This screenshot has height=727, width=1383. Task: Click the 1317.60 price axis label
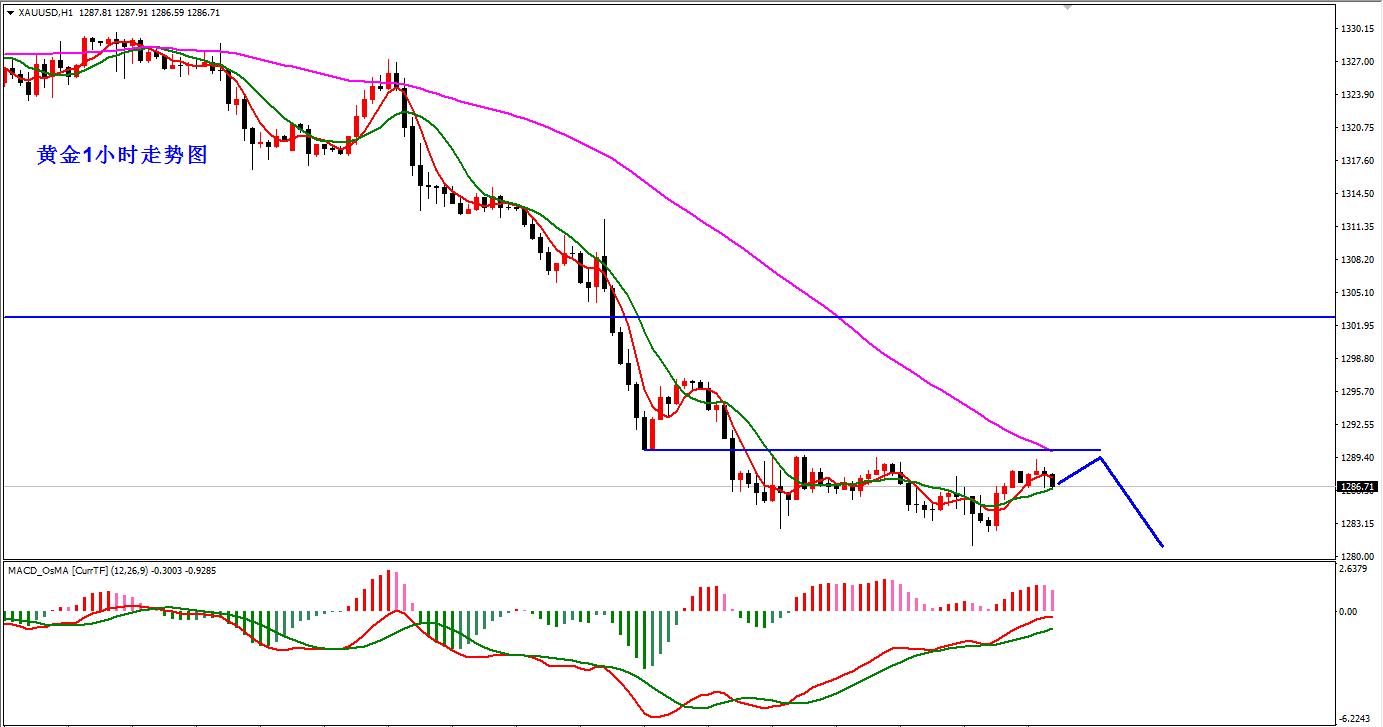click(1357, 161)
